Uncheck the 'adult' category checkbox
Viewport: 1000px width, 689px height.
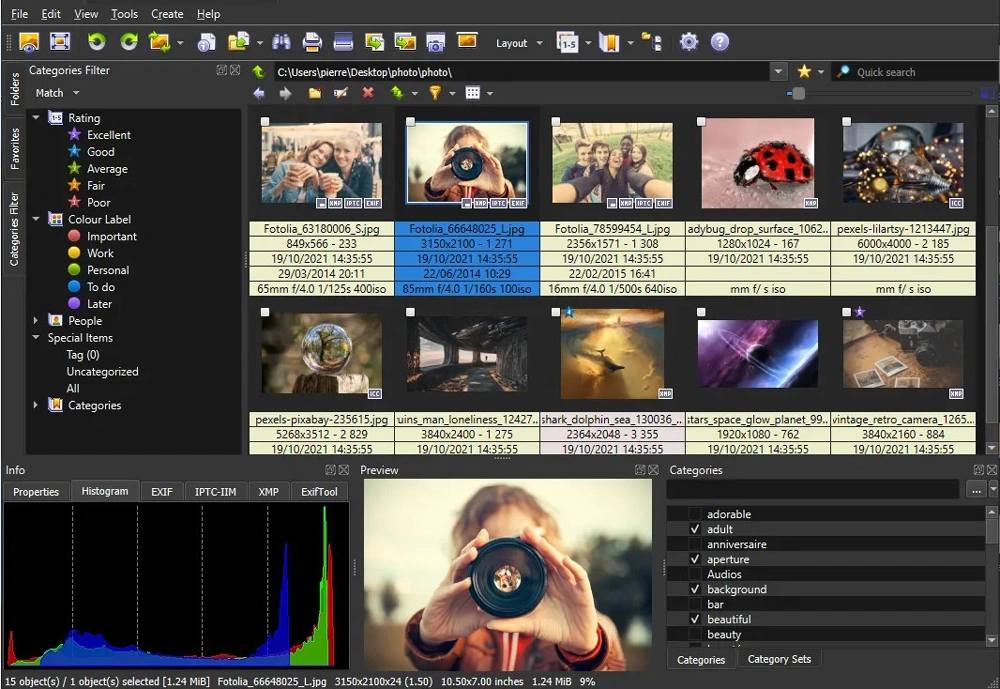point(696,529)
